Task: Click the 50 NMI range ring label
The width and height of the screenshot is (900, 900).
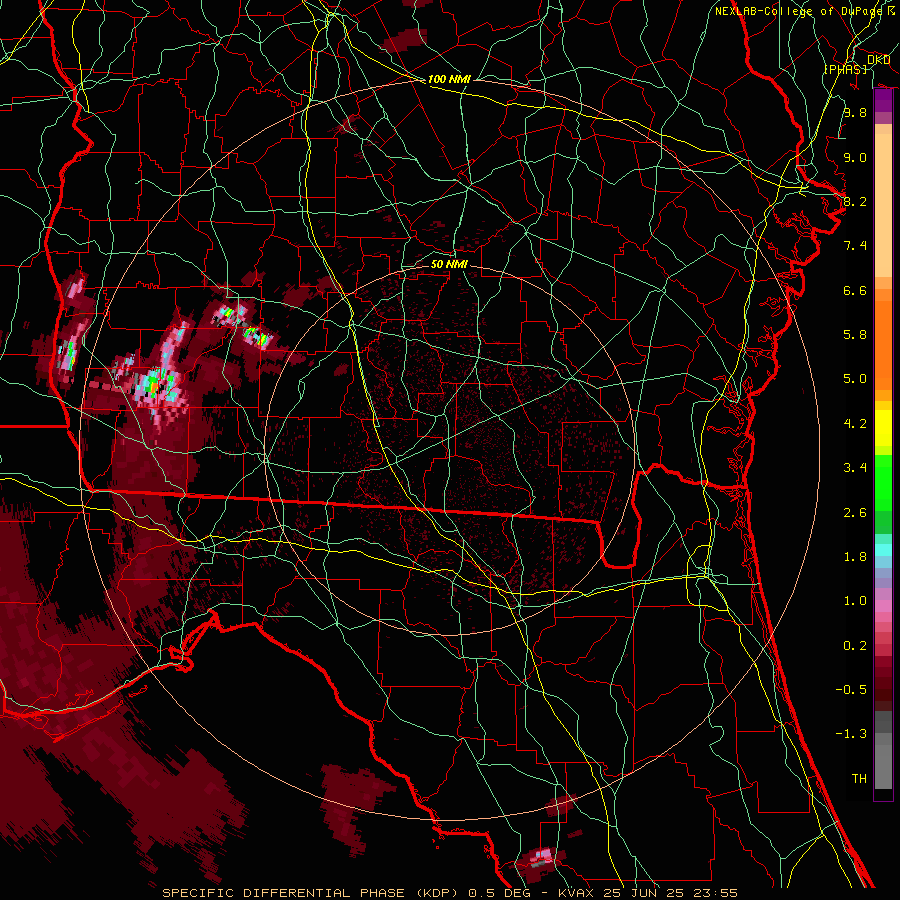Action: click(449, 264)
